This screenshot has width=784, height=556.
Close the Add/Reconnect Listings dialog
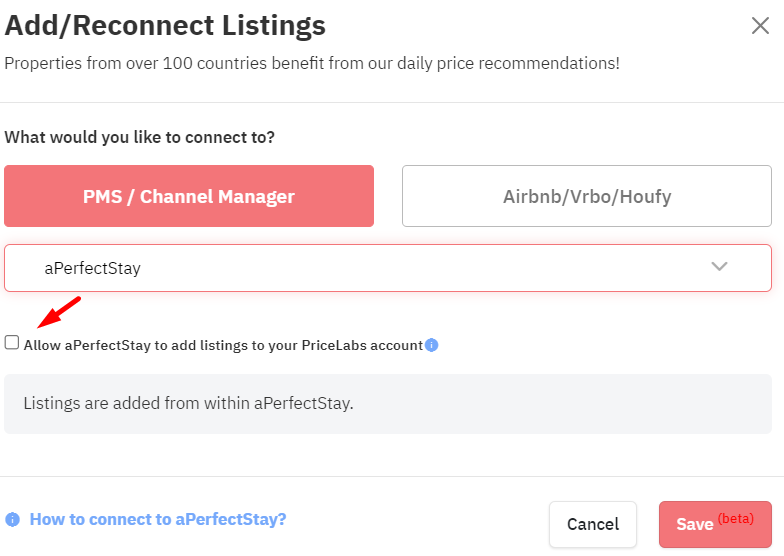coord(760,26)
